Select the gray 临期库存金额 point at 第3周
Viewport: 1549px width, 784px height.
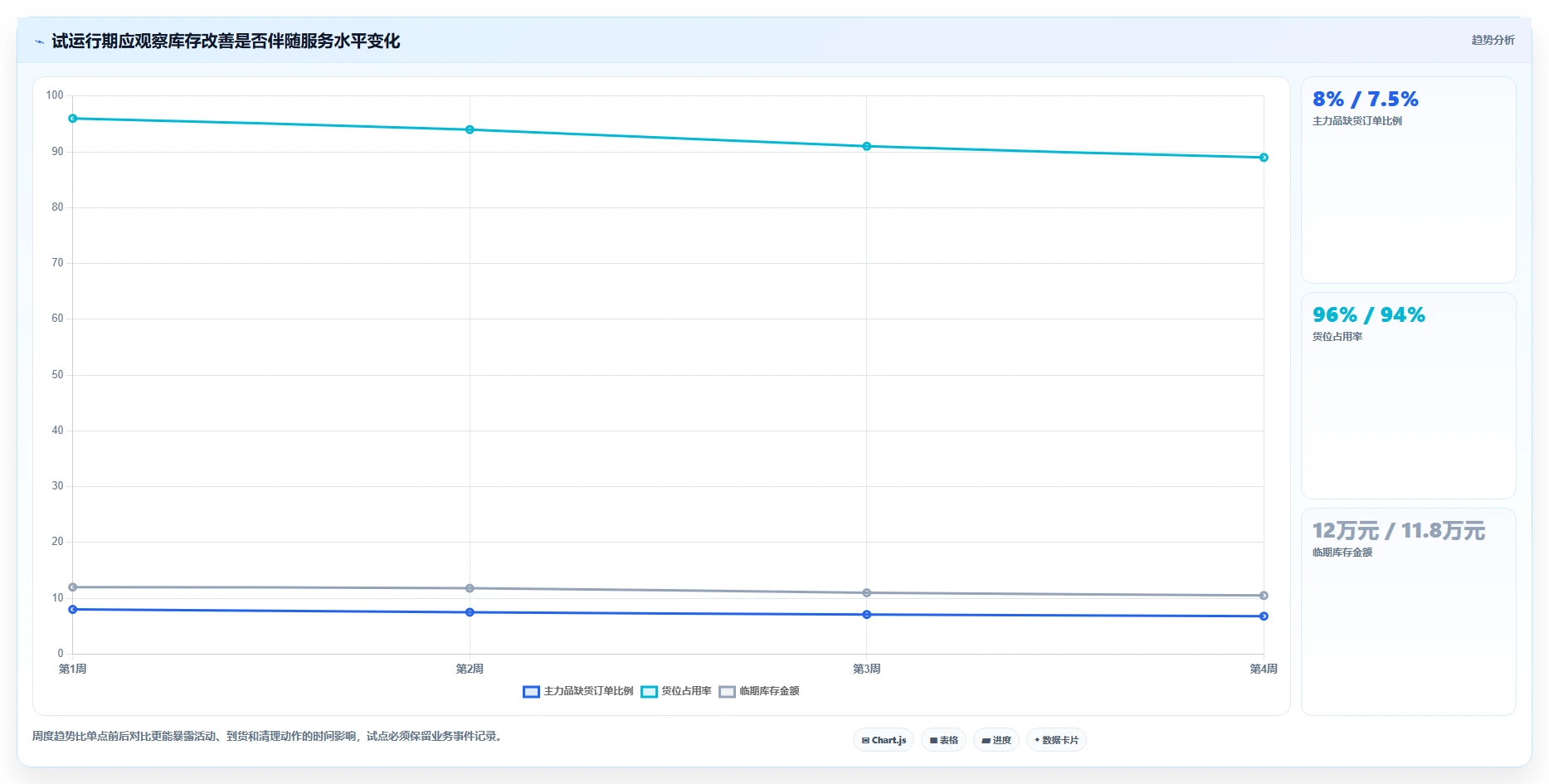(867, 593)
